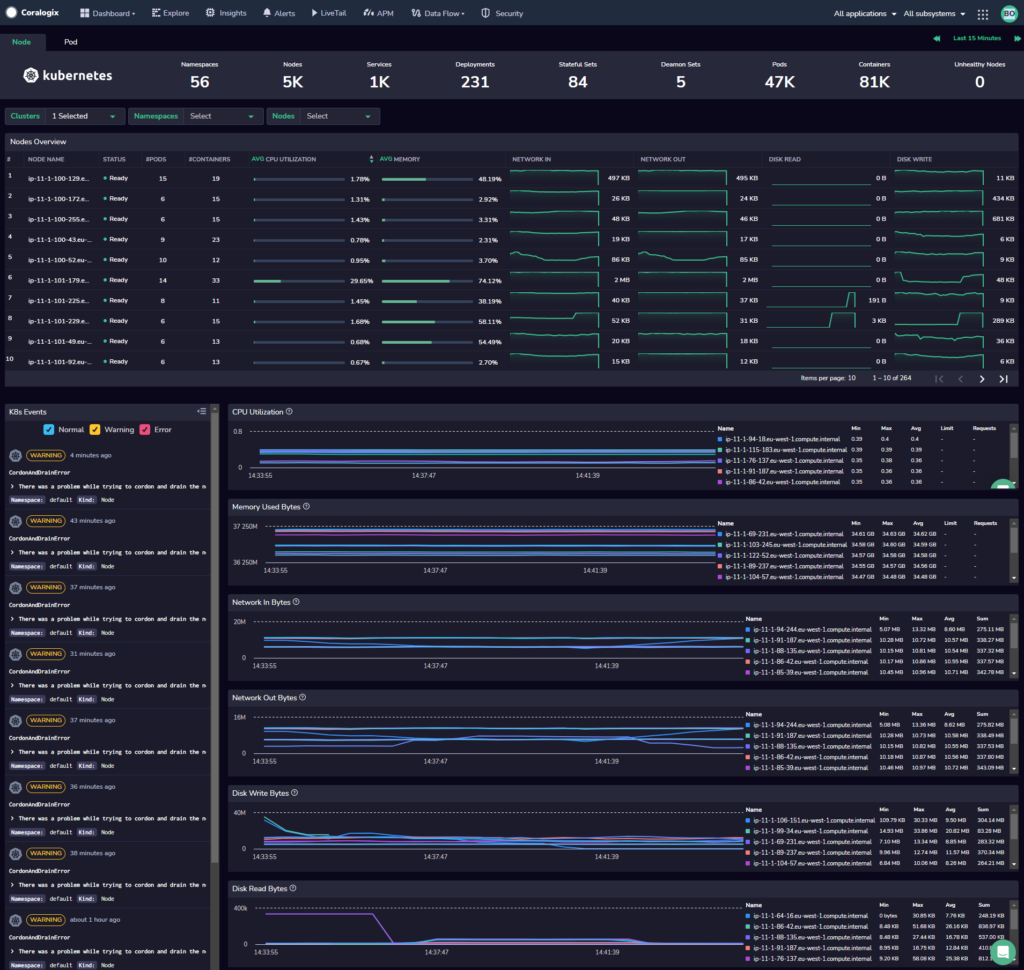Open the All subsystems dropdown
Viewport: 1024px width, 970px height.
pos(935,14)
